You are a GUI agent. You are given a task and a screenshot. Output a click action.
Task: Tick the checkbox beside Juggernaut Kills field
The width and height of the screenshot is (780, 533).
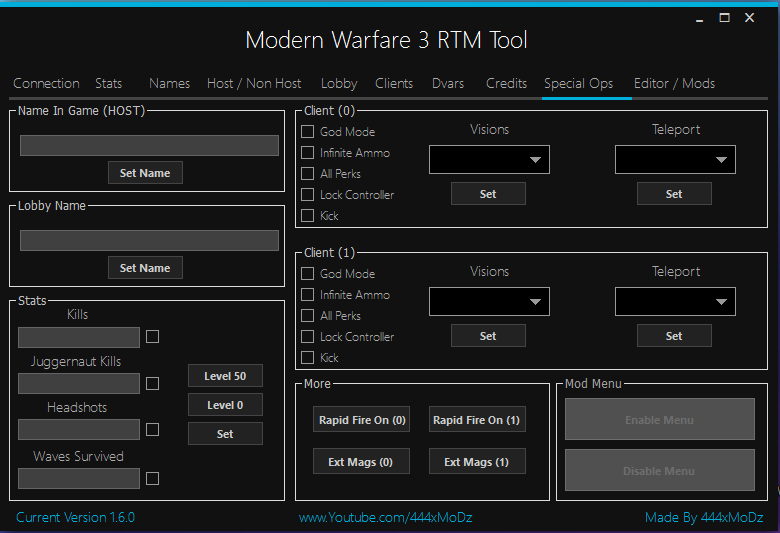[152, 383]
